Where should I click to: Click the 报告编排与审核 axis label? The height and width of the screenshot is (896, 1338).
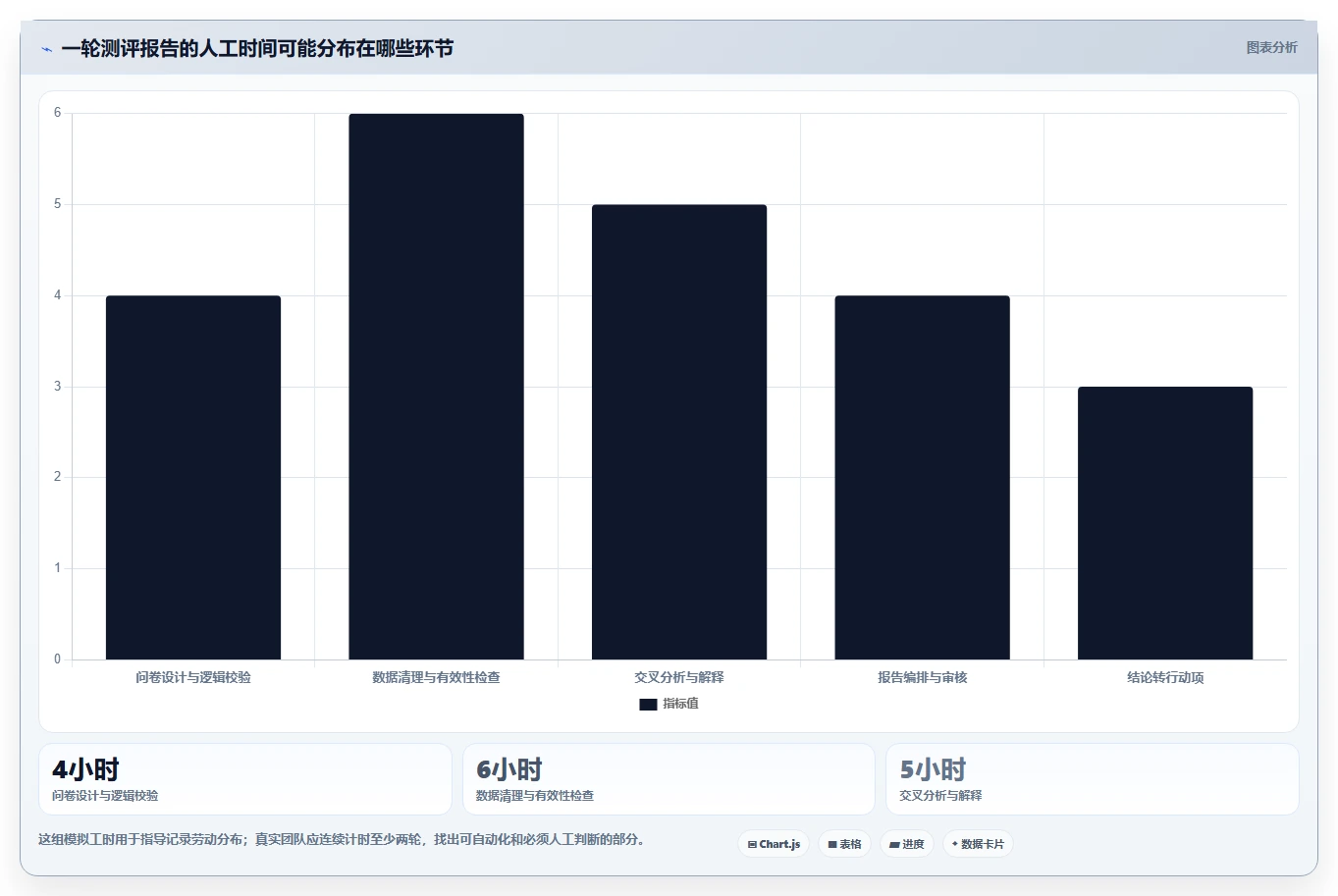tap(922, 677)
